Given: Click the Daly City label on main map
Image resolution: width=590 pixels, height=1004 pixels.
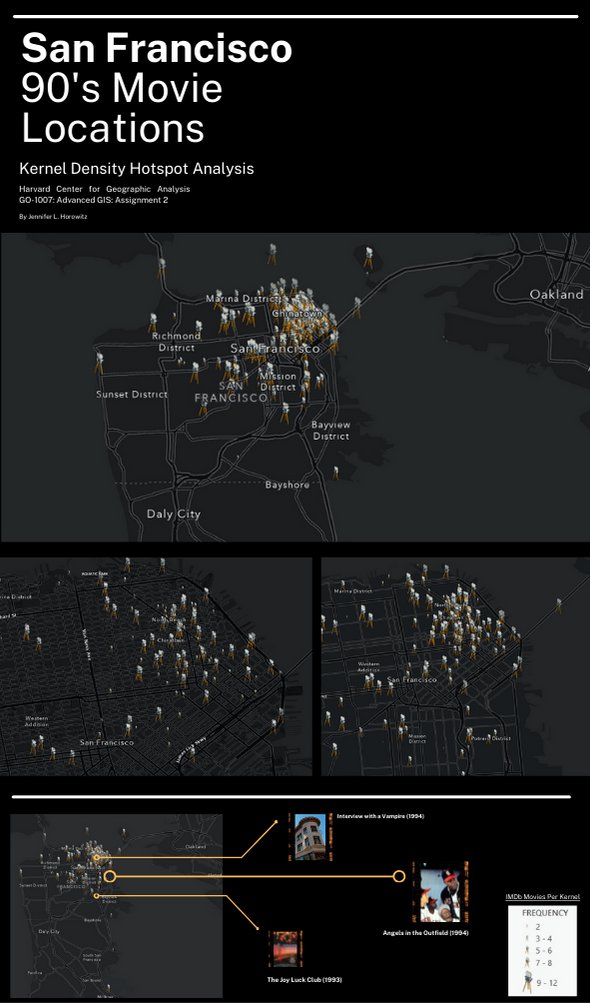Looking at the screenshot, I should click(174, 514).
